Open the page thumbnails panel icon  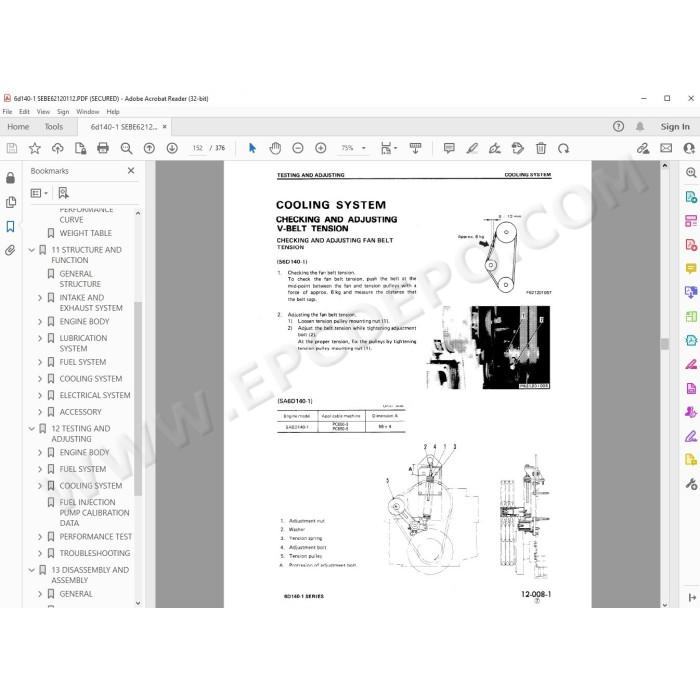[x=11, y=202]
